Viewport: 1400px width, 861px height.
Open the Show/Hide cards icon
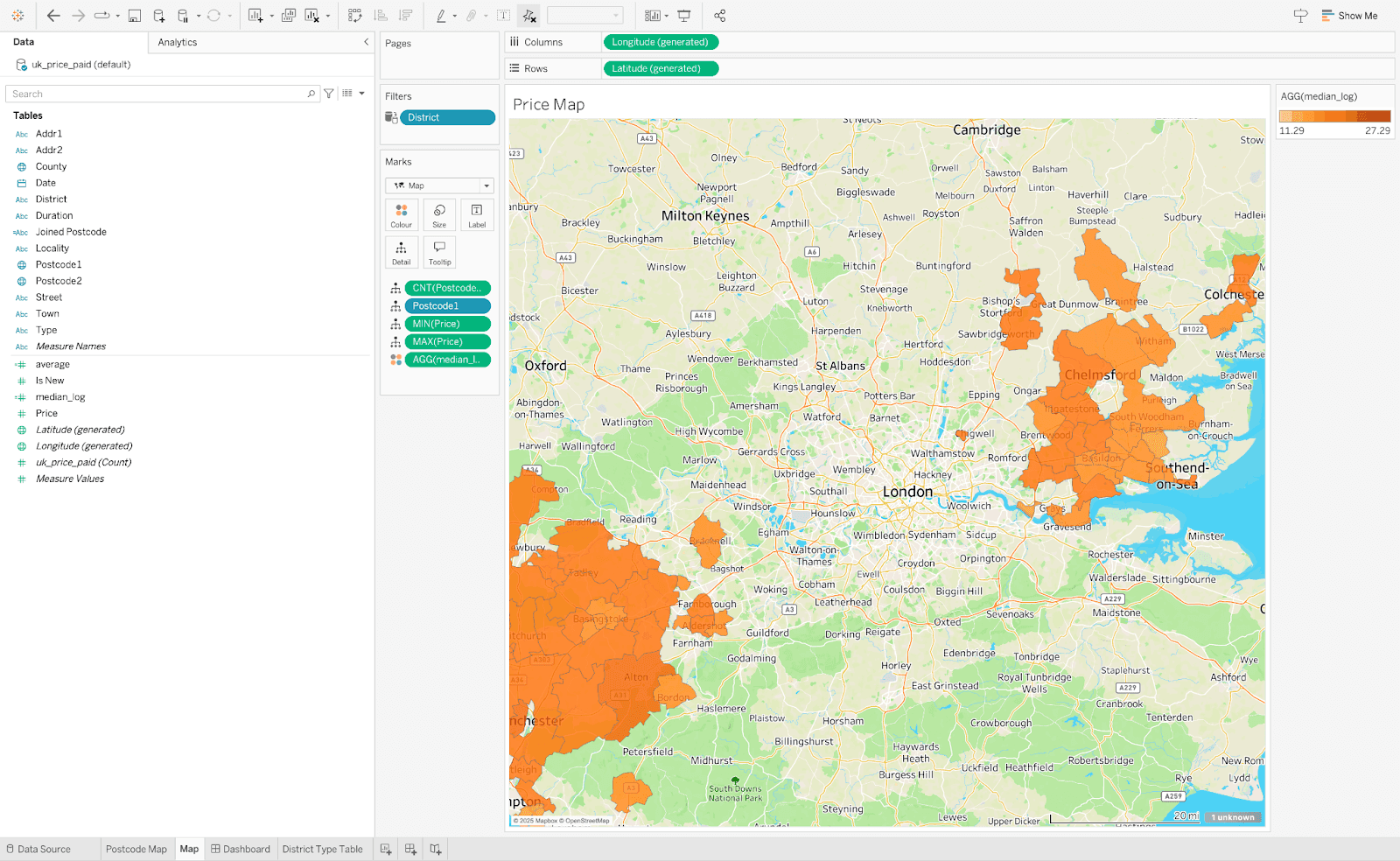tap(652, 16)
